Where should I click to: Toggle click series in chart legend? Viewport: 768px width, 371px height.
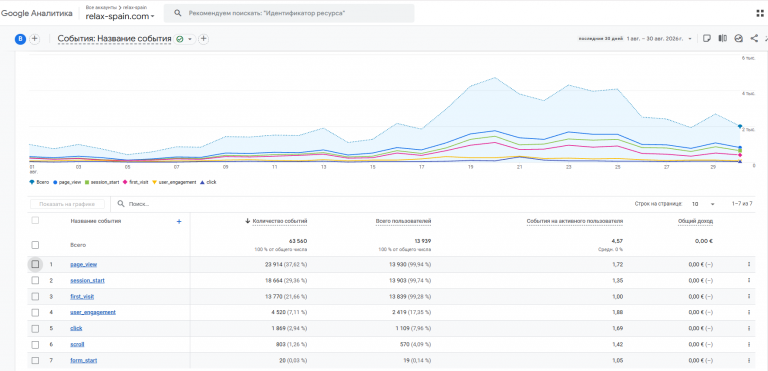tap(208, 182)
